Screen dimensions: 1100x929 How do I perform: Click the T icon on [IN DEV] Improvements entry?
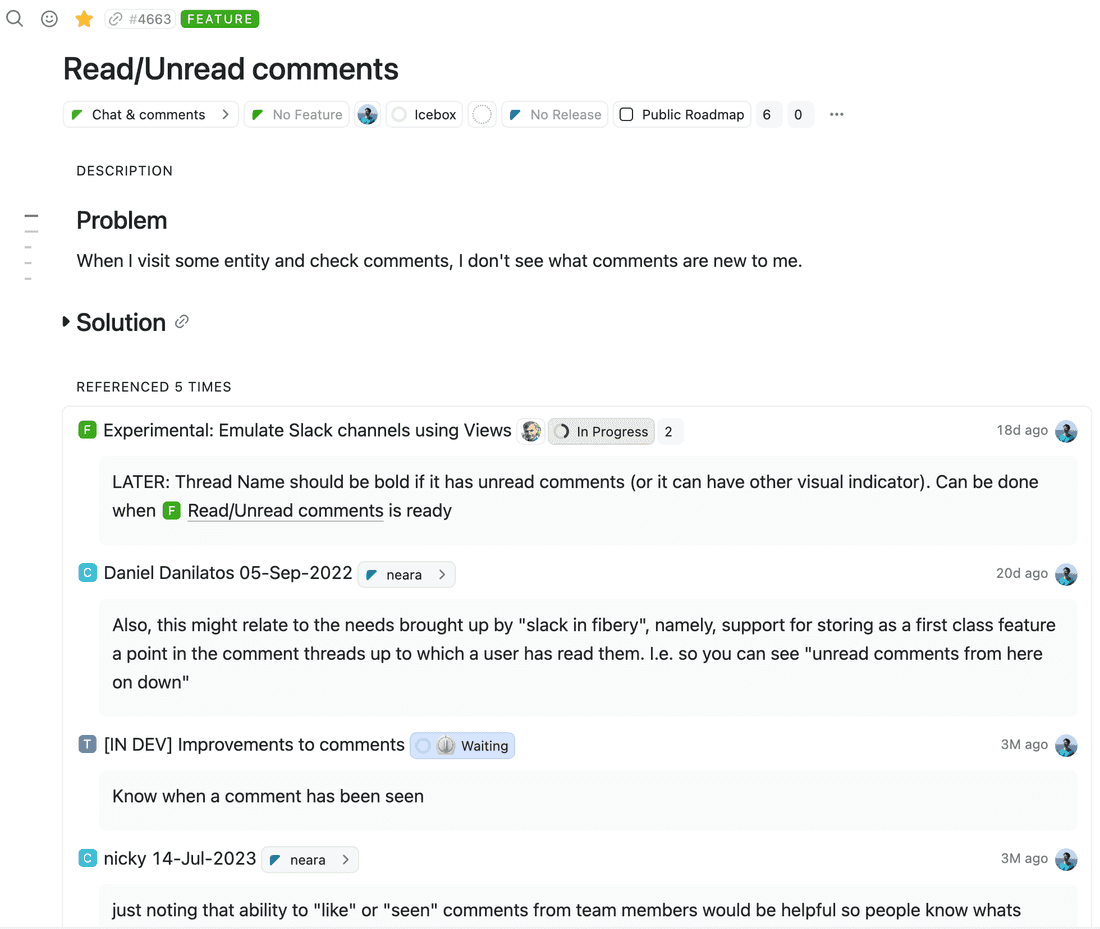point(87,745)
